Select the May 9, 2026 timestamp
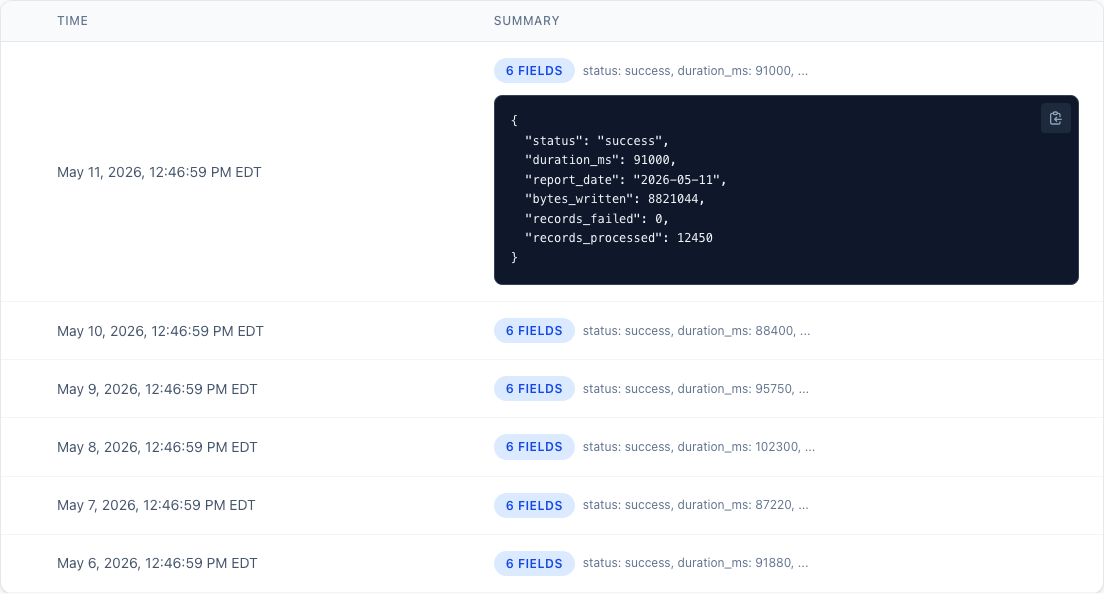 coord(157,389)
